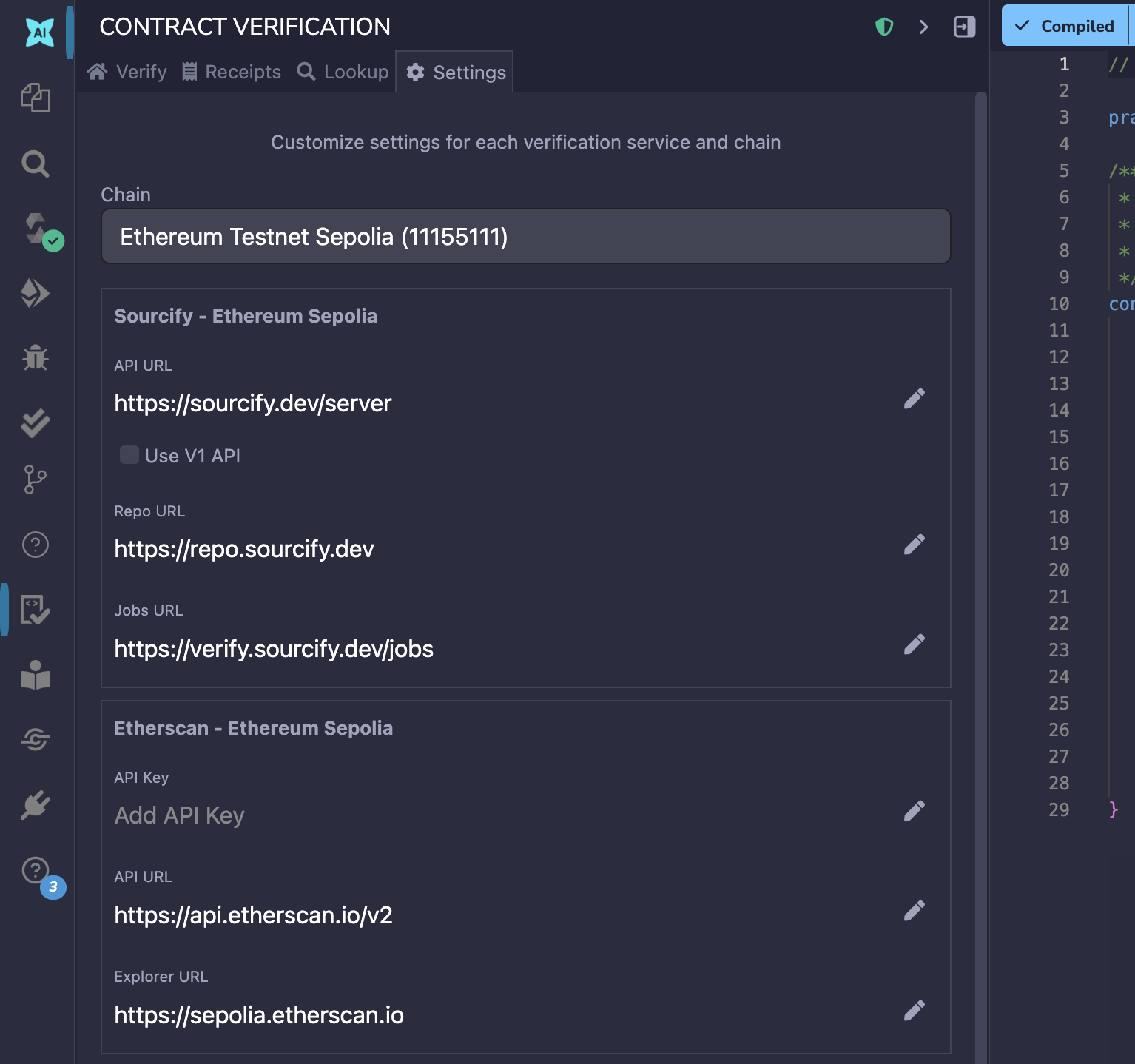Open the Sourcify plugin sidebar icon
1135x1064 pixels.
(36, 739)
